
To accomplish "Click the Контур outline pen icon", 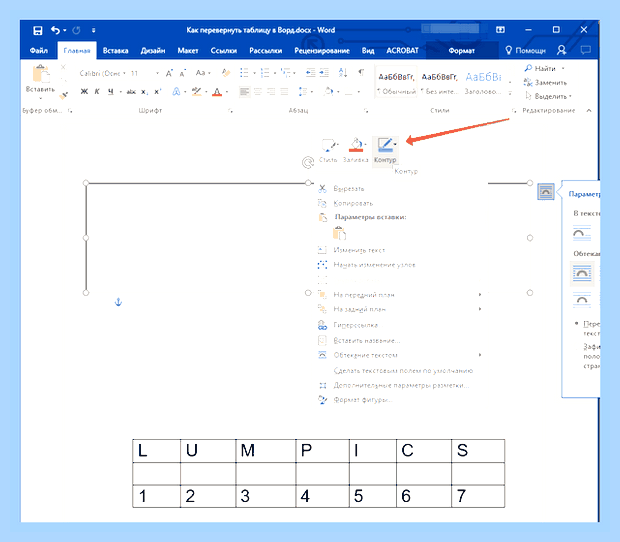I will (385, 145).
